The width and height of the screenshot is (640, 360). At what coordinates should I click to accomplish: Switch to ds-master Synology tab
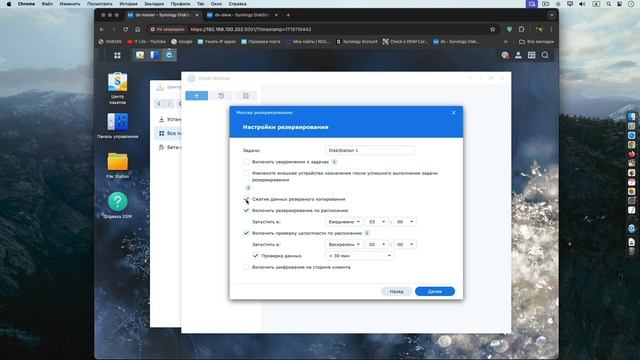(x=162, y=15)
